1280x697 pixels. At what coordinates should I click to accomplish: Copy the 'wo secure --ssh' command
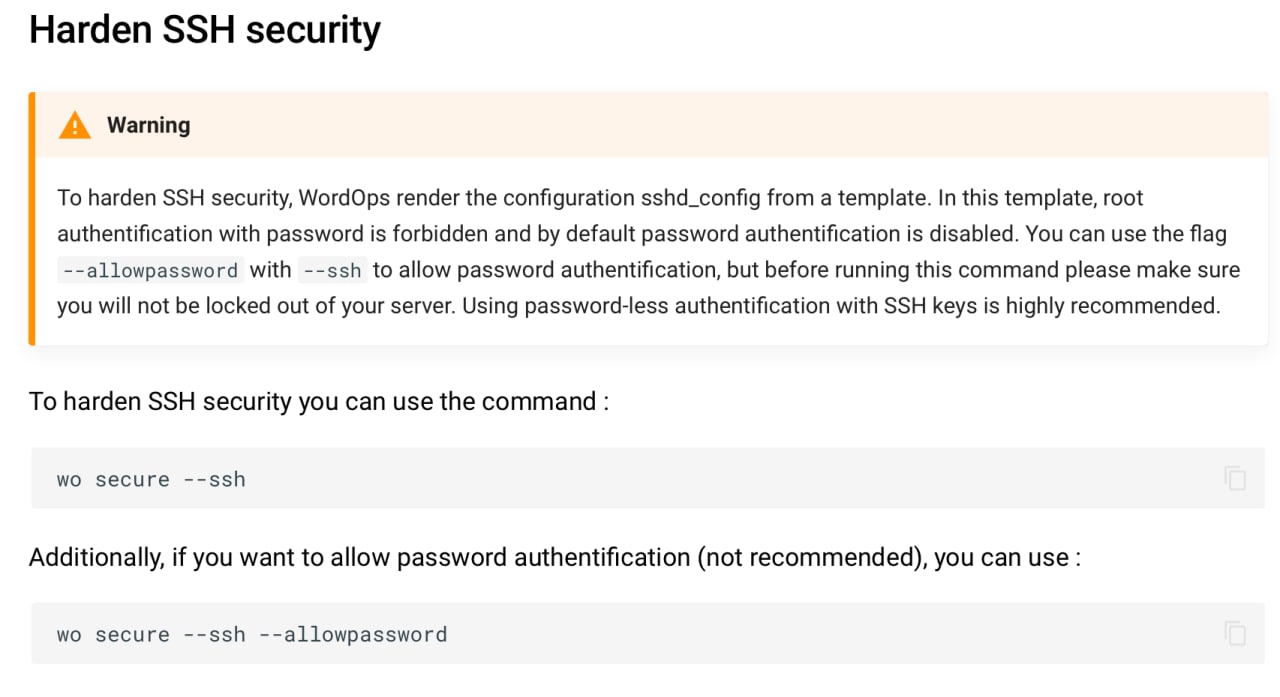click(x=1235, y=478)
